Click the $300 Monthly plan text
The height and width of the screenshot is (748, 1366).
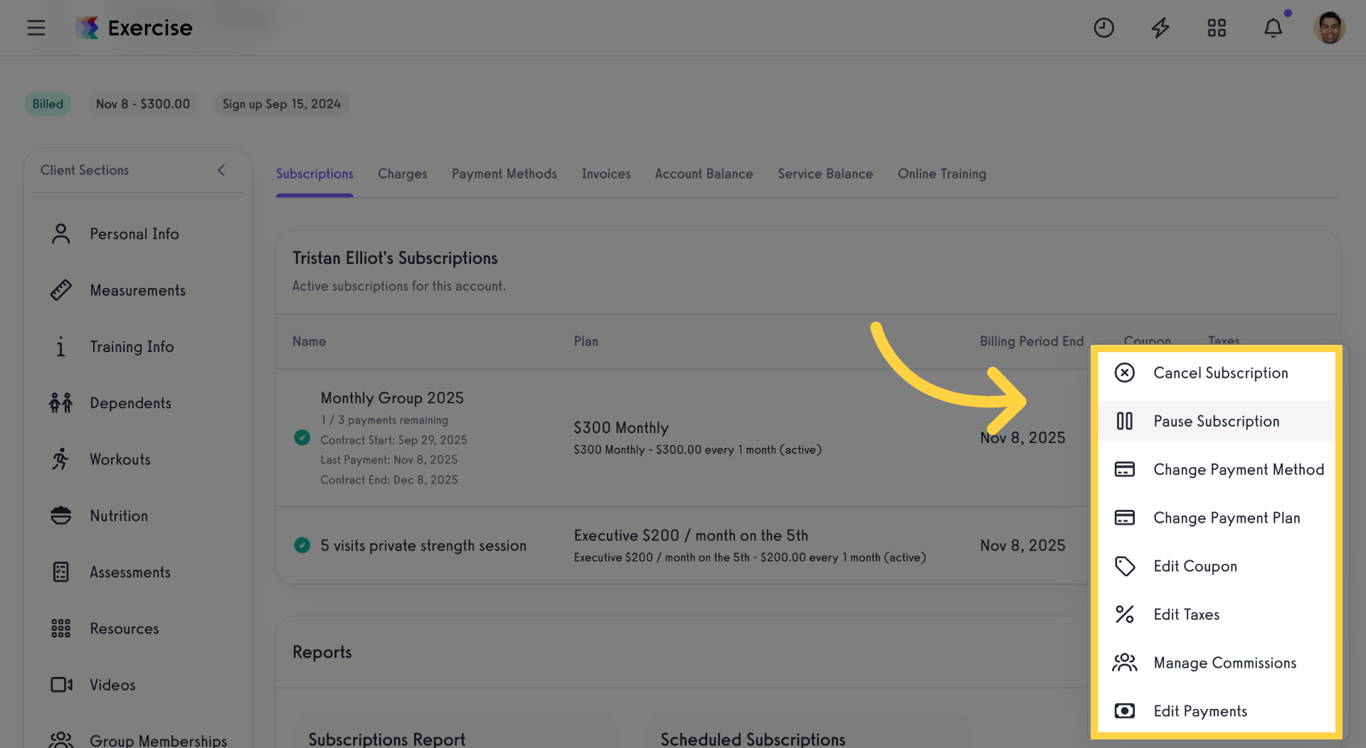click(x=621, y=428)
